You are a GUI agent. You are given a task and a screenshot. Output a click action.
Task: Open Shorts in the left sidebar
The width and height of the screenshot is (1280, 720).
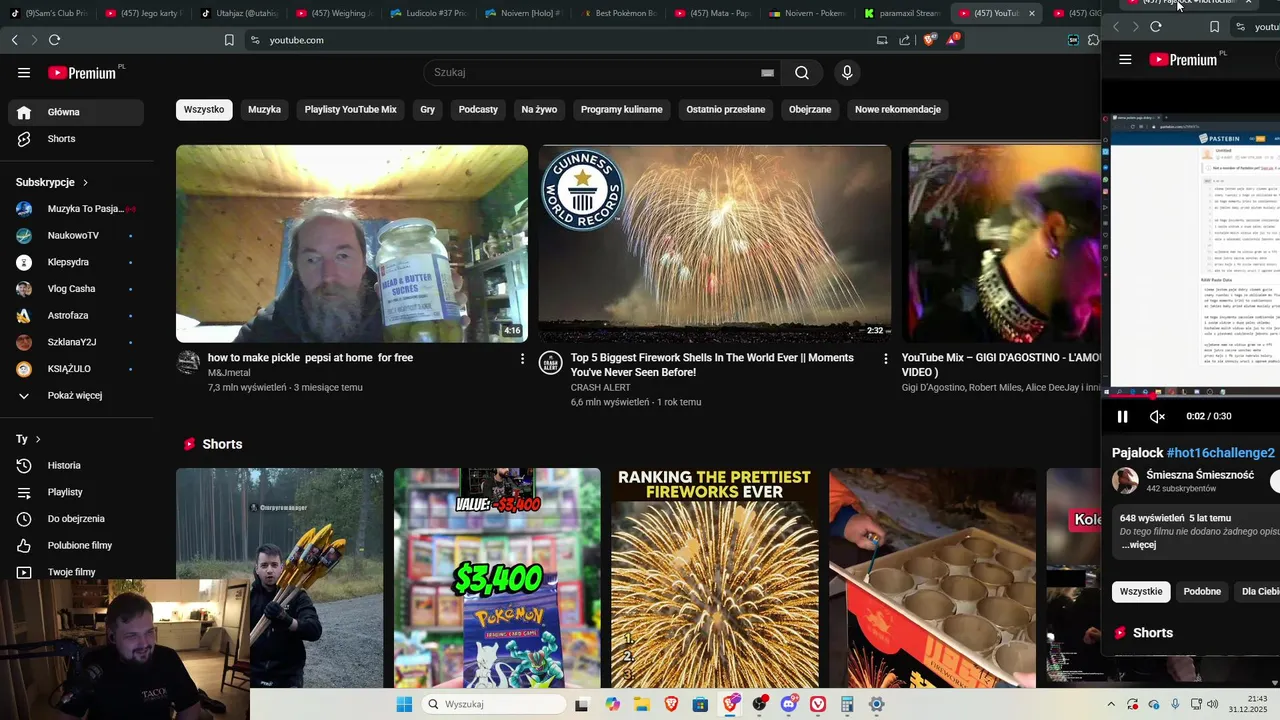click(76, 139)
